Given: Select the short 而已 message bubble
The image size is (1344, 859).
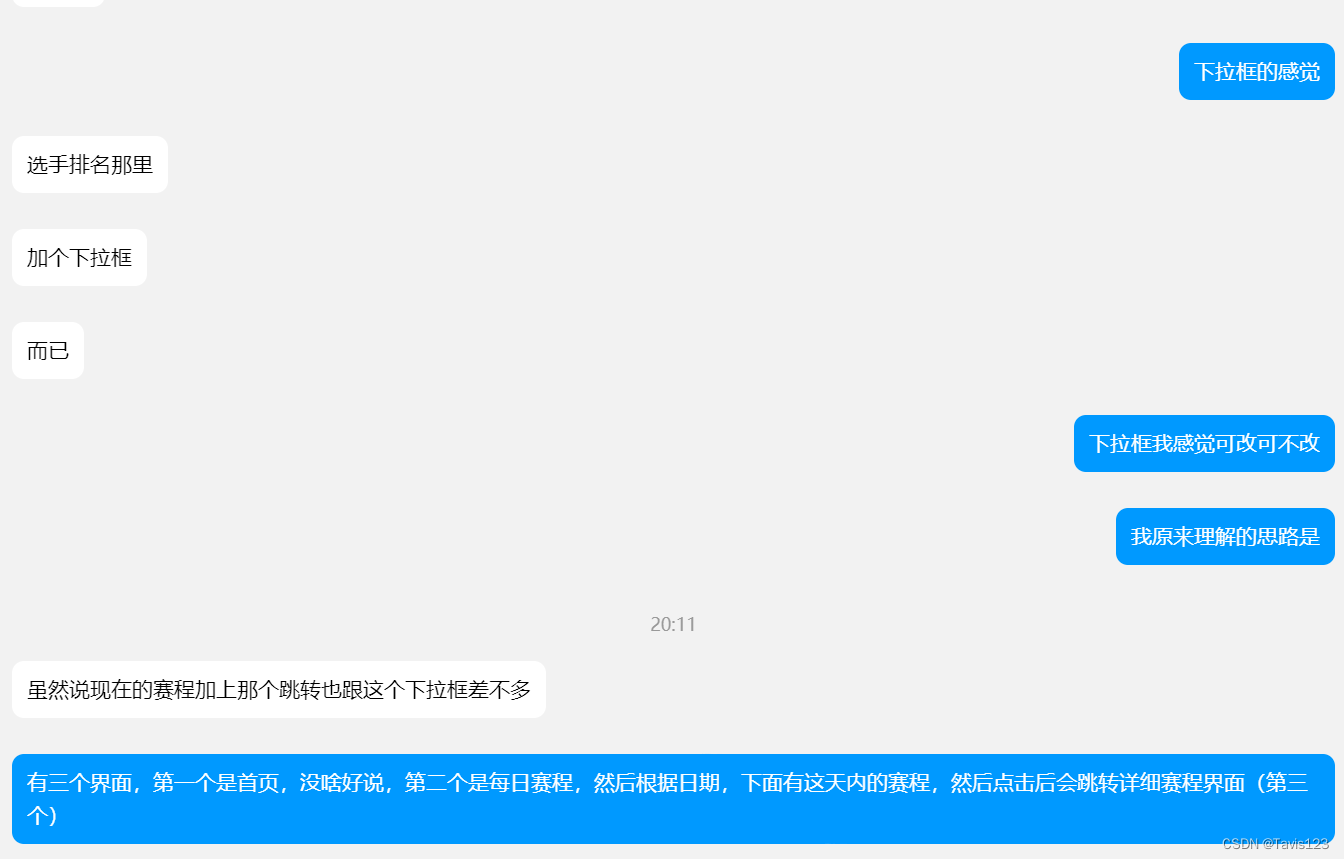Looking at the screenshot, I should [47, 350].
